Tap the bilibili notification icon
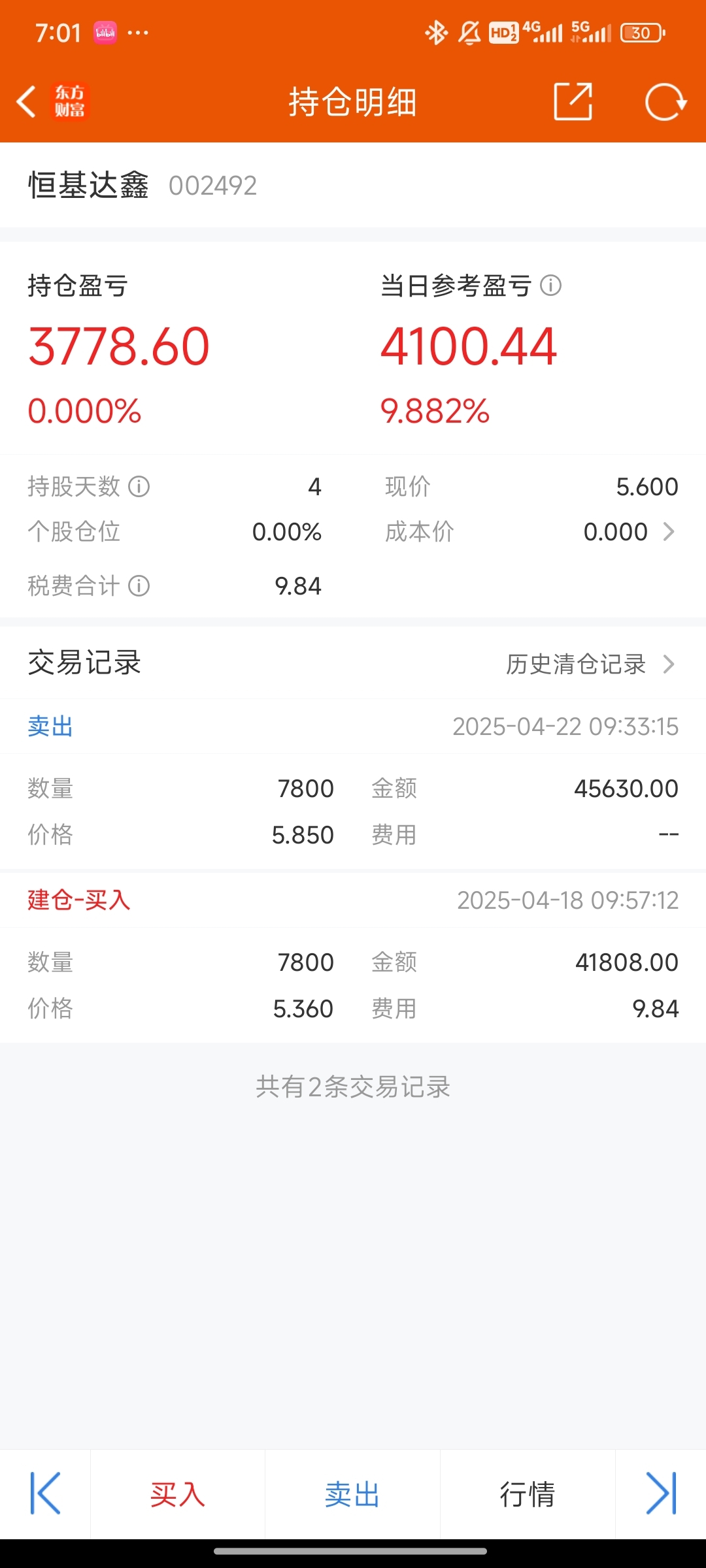706x1568 pixels. coord(105,33)
